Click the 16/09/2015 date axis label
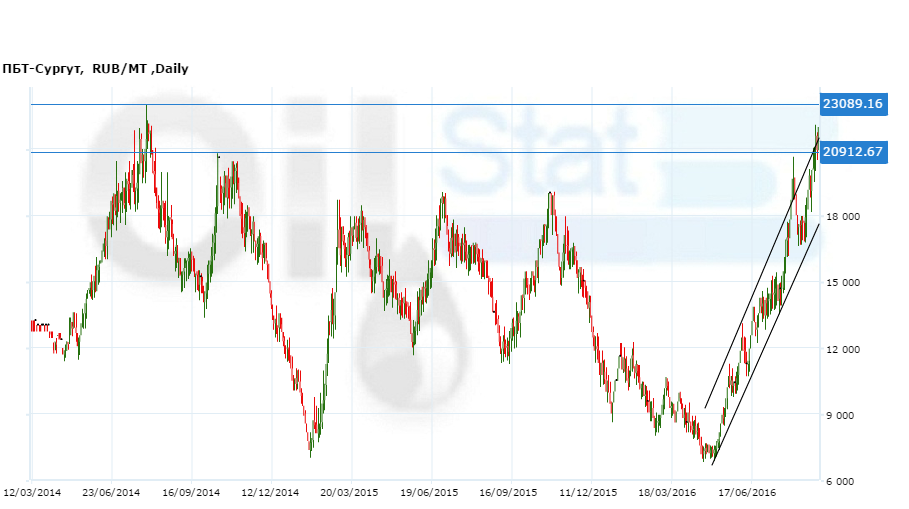Screen dimensions: 909x509 point(509,493)
